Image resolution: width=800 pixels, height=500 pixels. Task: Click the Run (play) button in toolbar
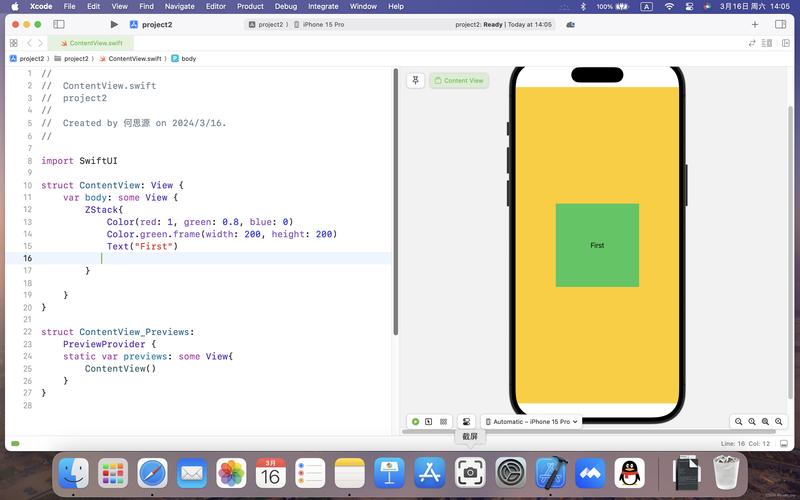pos(114,24)
